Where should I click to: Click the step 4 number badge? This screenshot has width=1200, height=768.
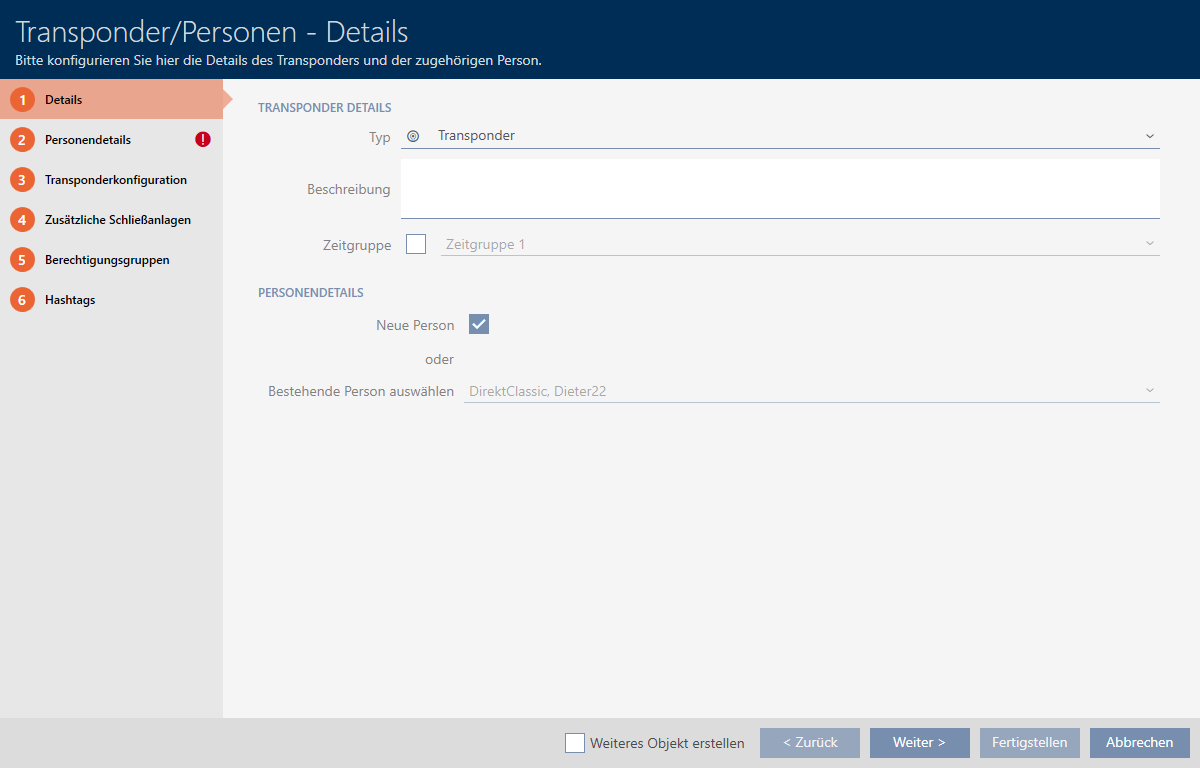22,220
